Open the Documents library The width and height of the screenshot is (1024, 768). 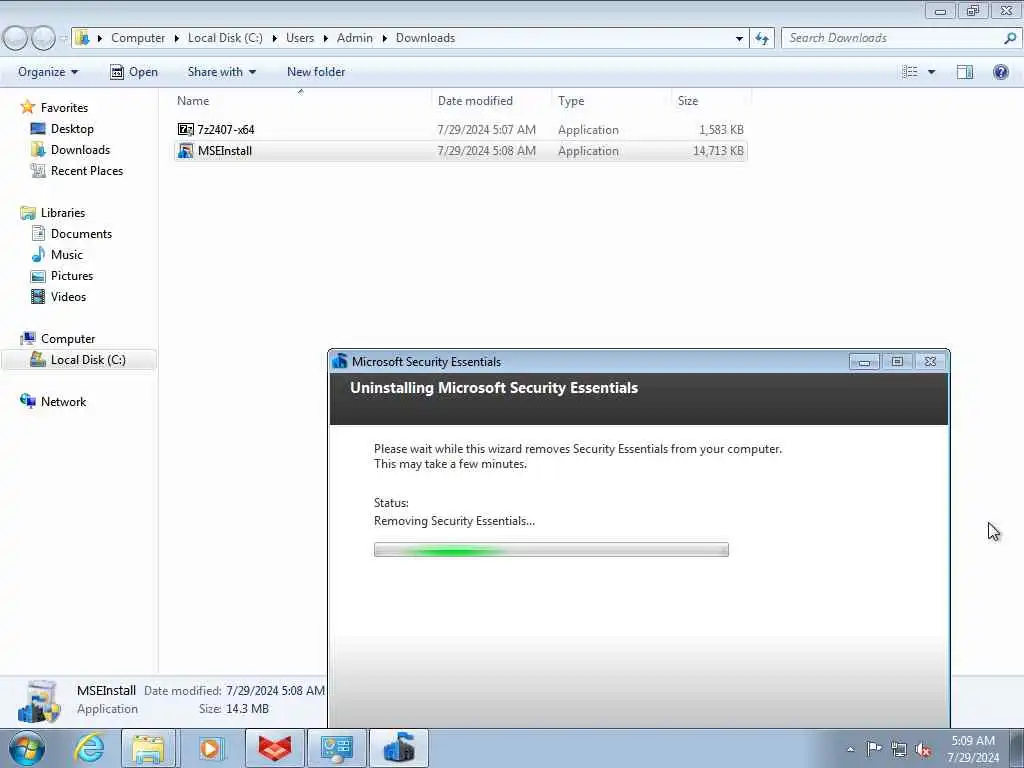coord(81,234)
